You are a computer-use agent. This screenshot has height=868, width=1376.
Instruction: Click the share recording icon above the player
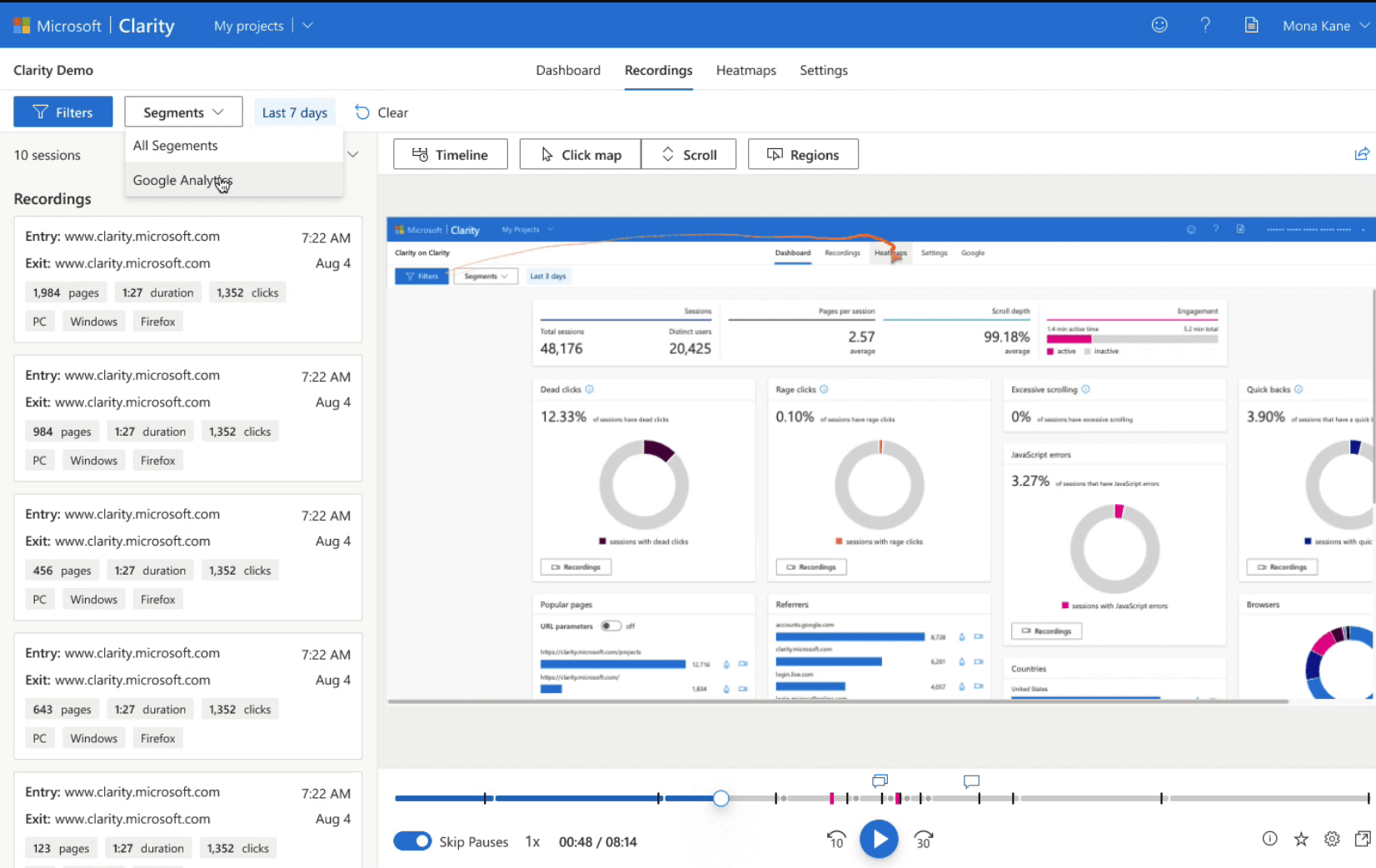pos(1363,153)
